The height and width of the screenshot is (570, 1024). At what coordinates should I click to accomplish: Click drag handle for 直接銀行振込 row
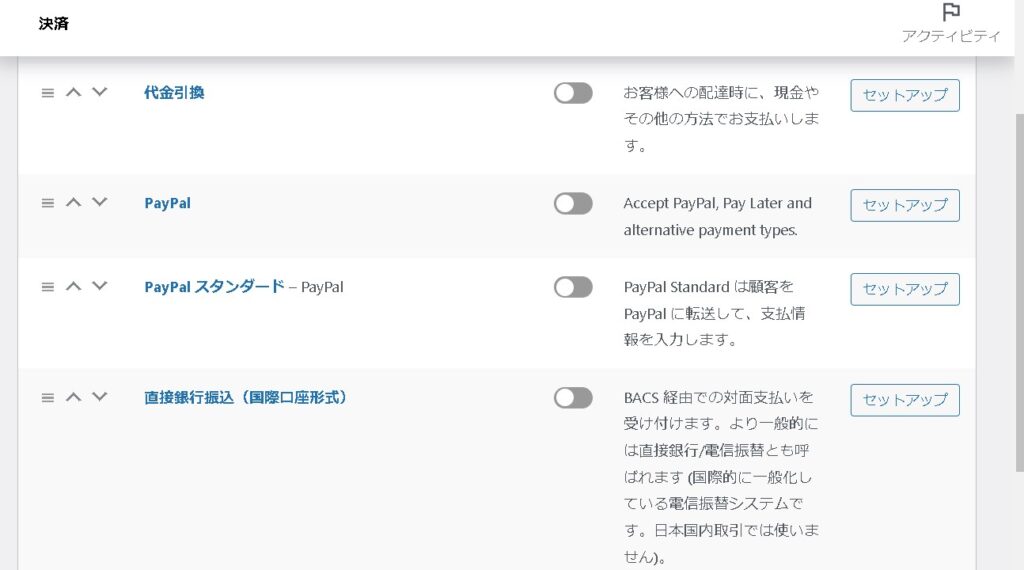[x=47, y=397]
